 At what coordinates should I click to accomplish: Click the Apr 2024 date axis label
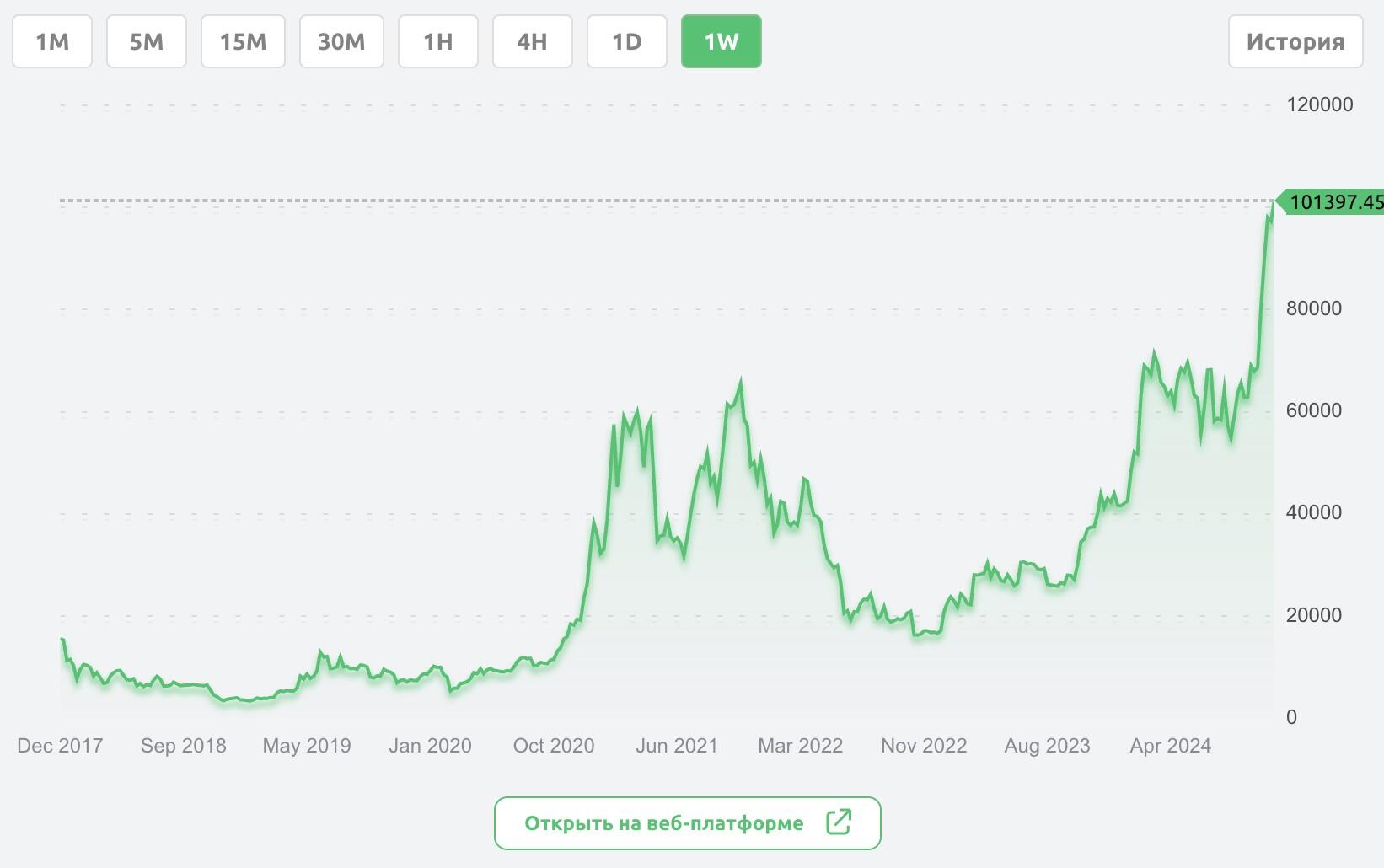(x=1170, y=746)
